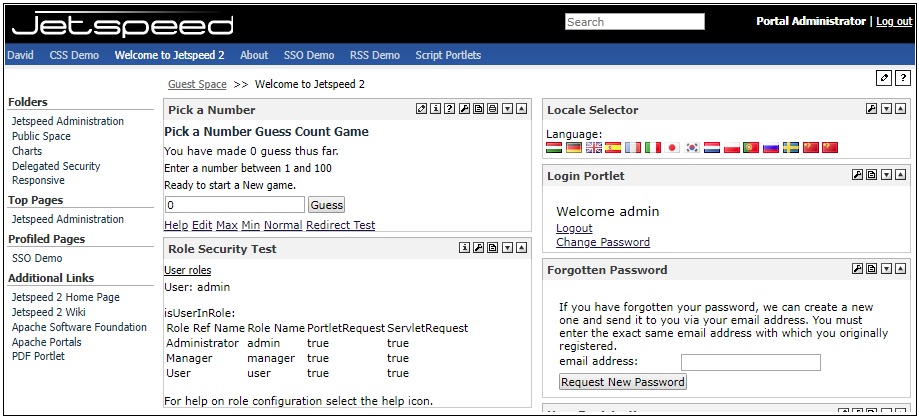Open the User roles link

(188, 270)
